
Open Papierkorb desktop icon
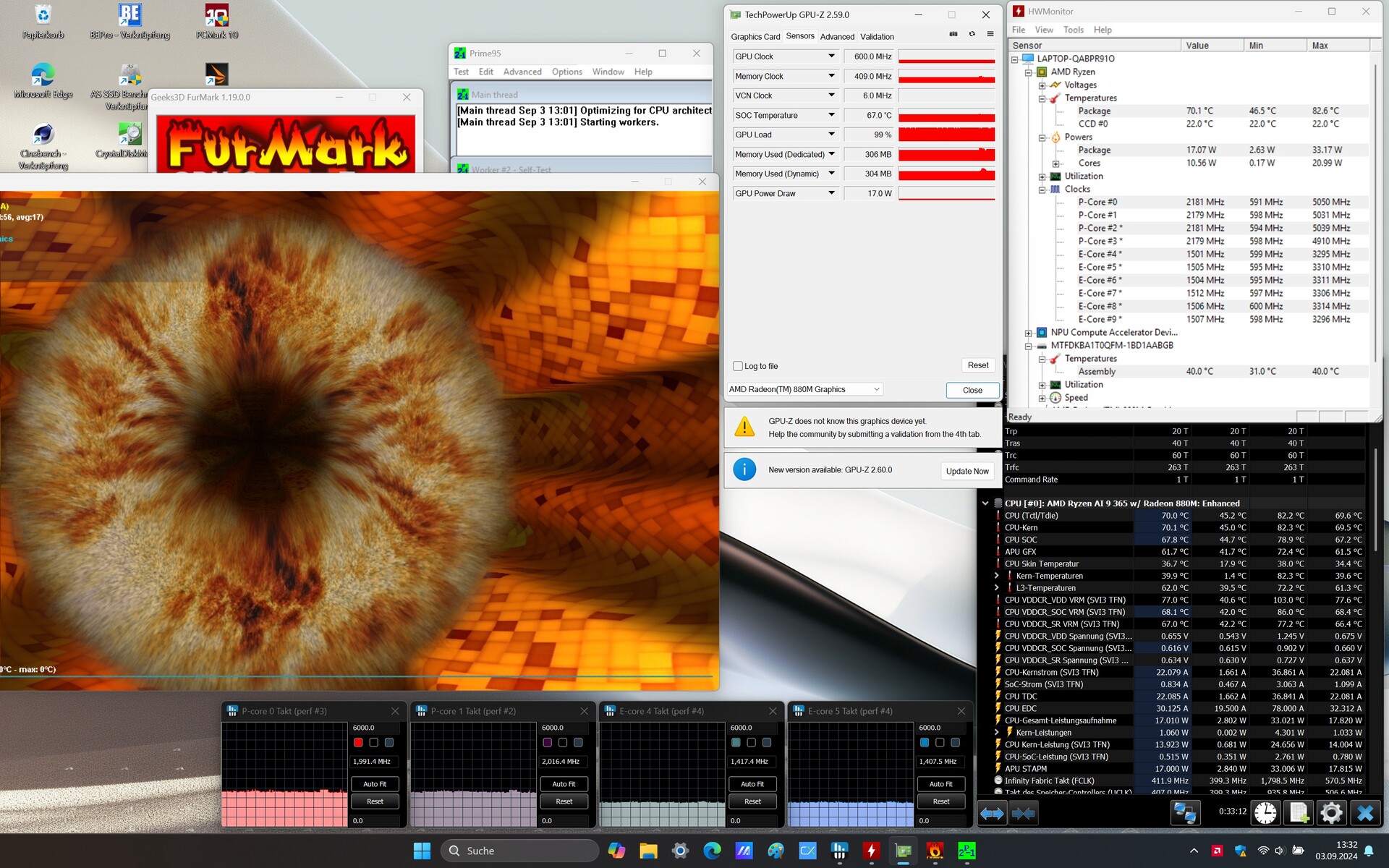coord(43,22)
